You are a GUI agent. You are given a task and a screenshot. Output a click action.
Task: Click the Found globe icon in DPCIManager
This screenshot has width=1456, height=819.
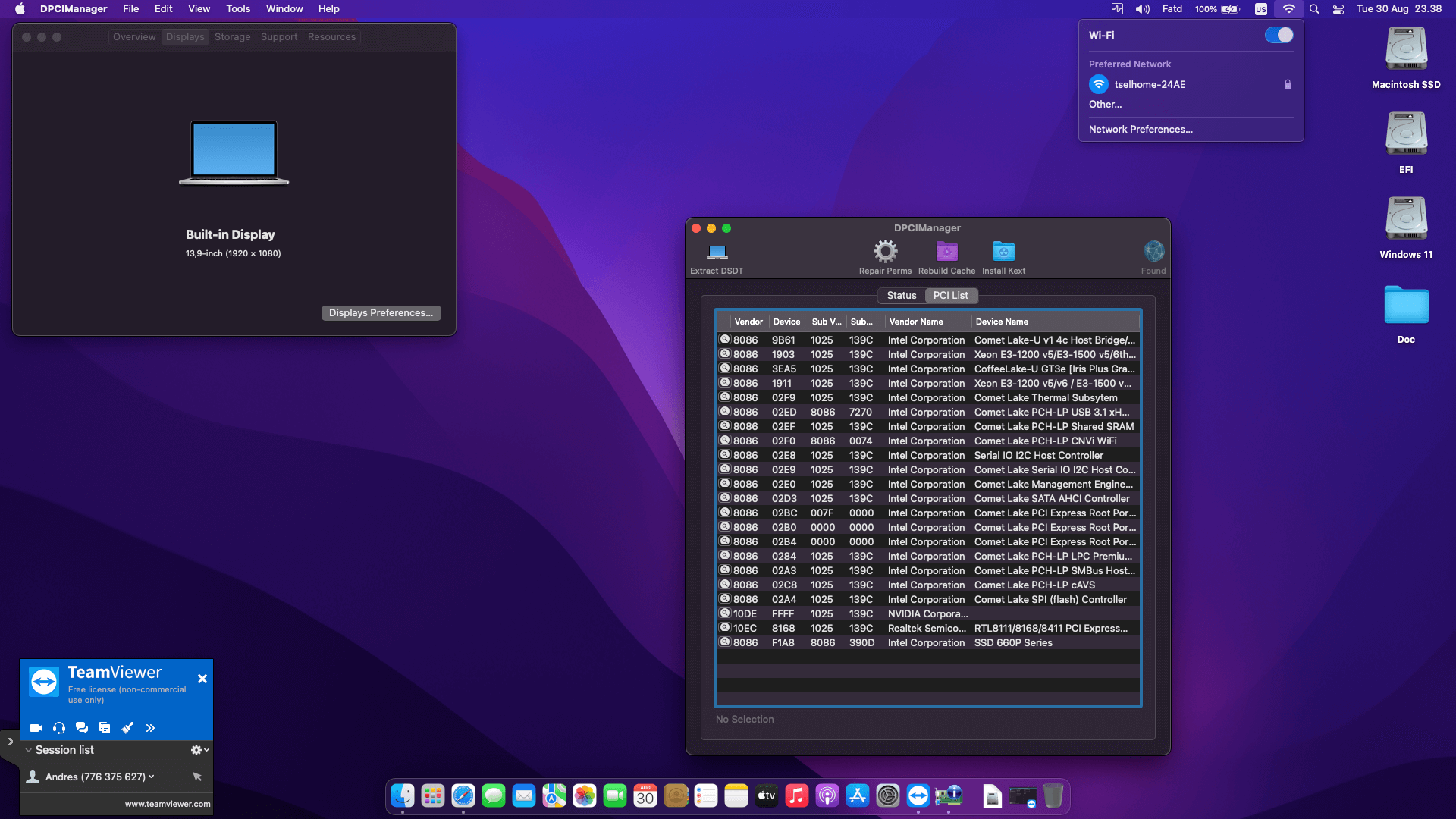point(1153,250)
